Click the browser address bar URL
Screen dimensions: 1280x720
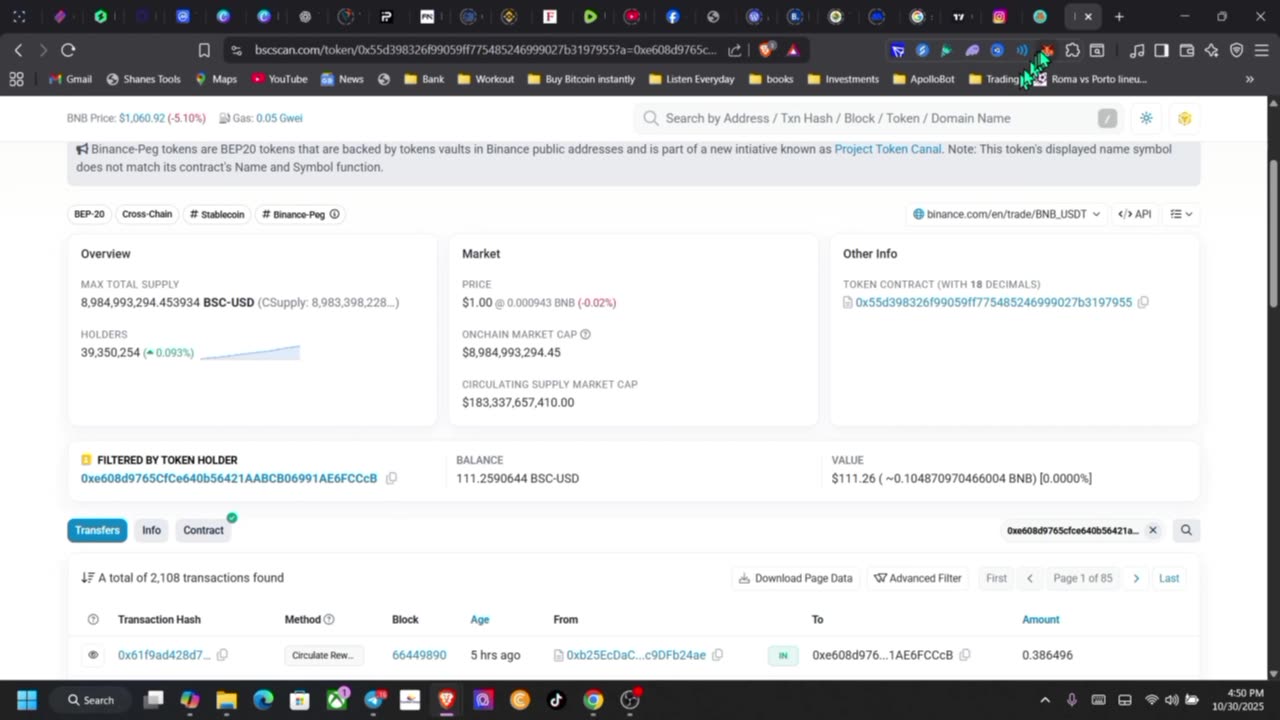[485, 50]
